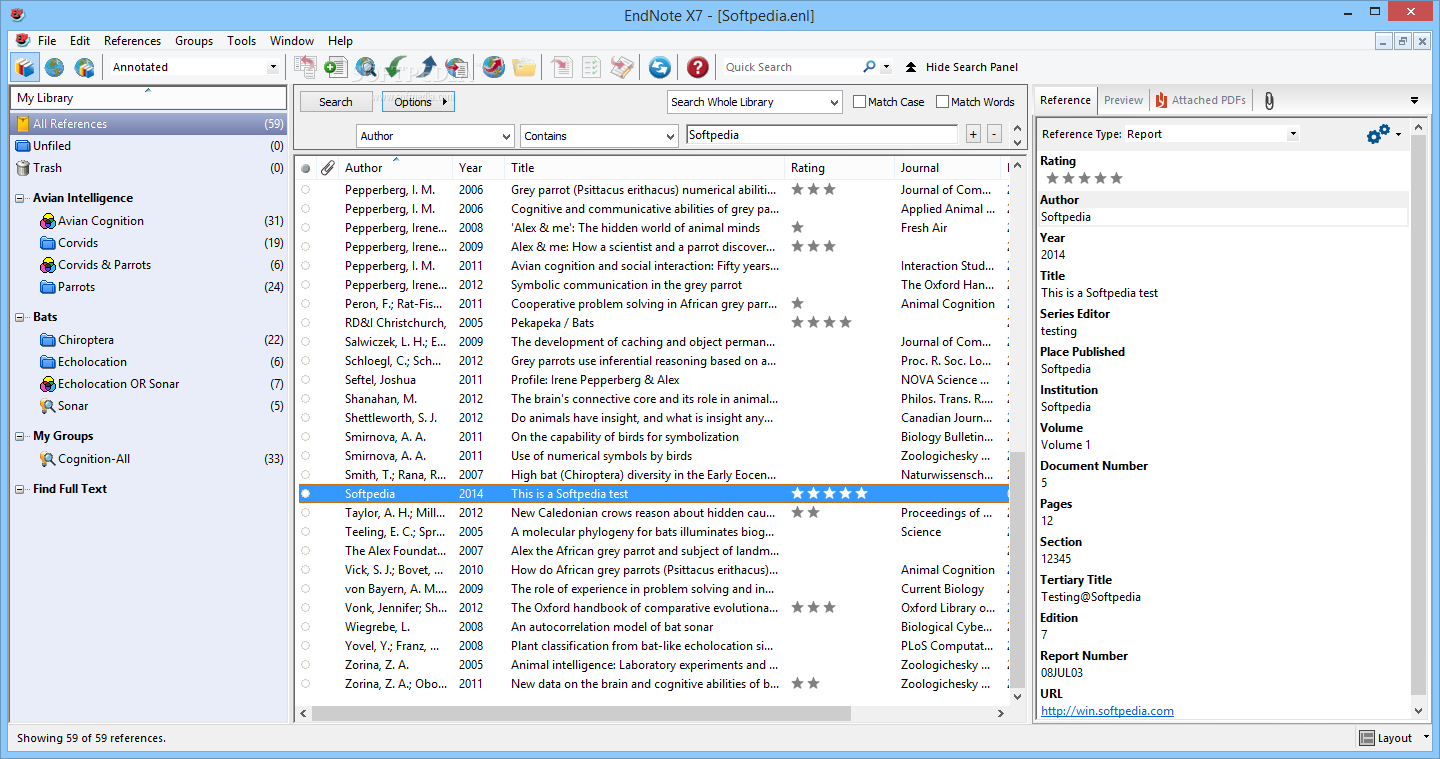This screenshot has width=1440, height=759.
Task: Follow the win.softpedia.com URL link
Action: (x=1106, y=710)
